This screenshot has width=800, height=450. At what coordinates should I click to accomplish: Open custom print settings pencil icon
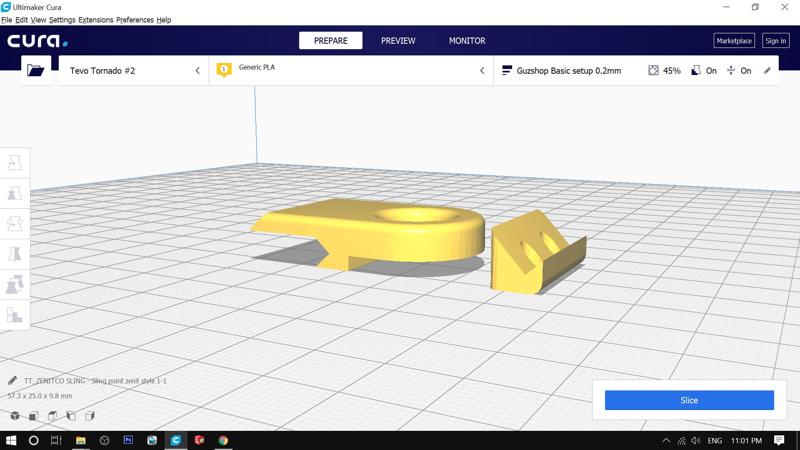[x=767, y=70]
